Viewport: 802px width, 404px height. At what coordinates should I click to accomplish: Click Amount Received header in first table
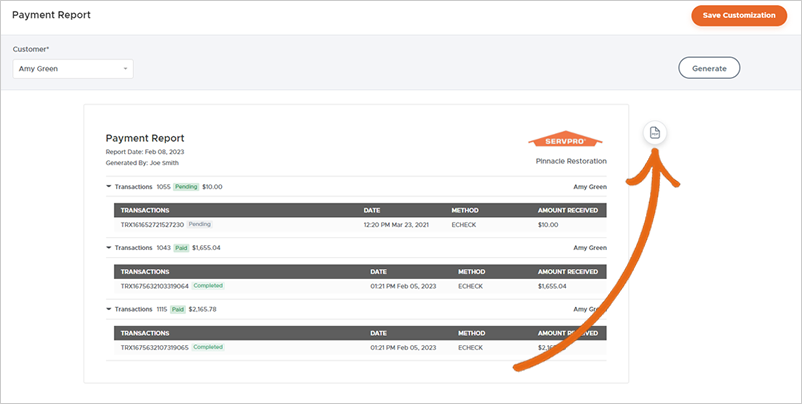(568, 210)
